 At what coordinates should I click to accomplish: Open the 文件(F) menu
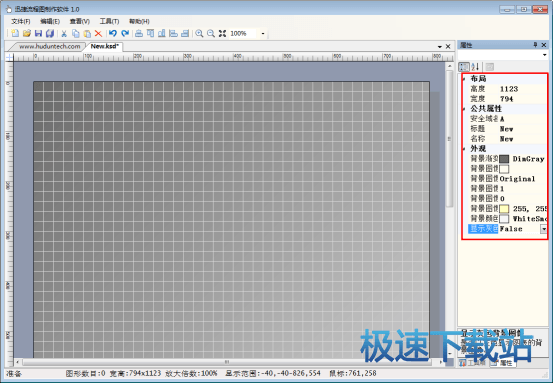click(21, 21)
